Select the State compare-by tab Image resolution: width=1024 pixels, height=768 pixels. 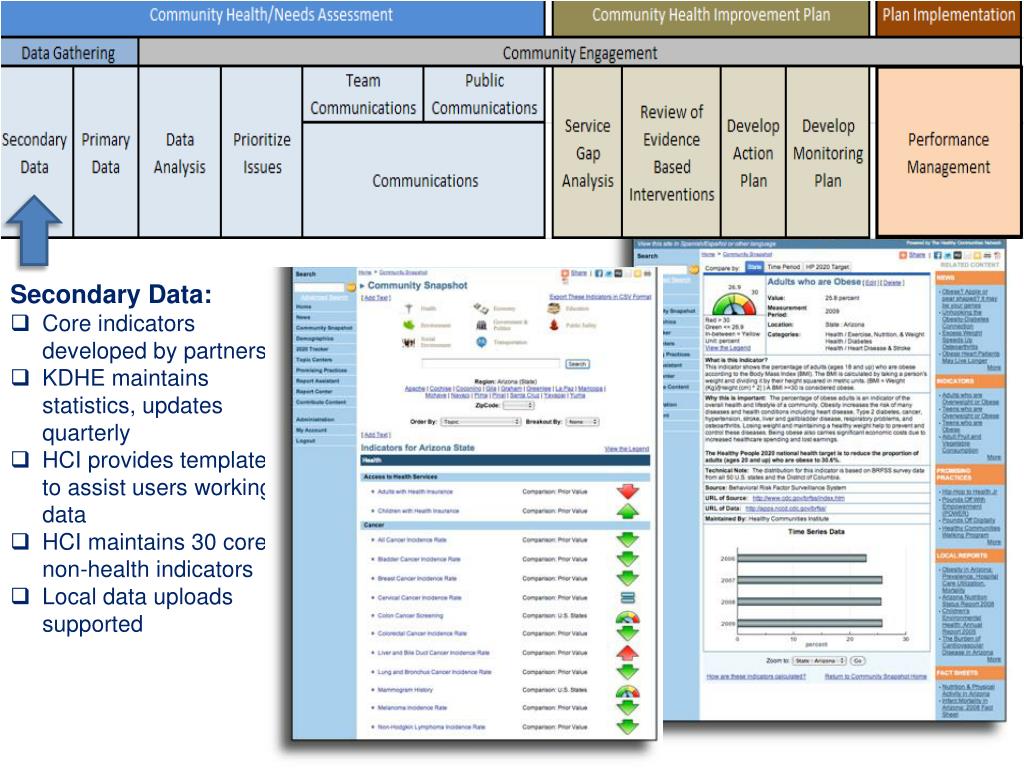[754, 267]
